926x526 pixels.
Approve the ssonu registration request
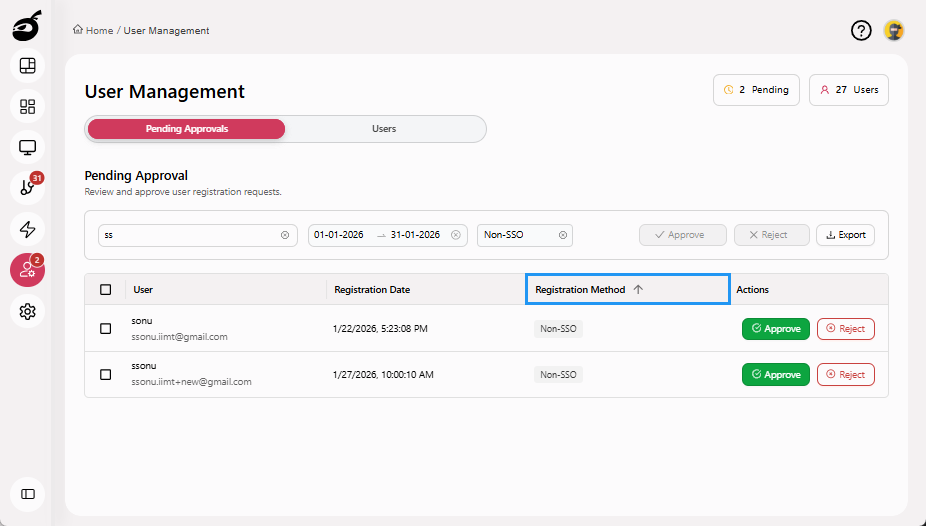[x=775, y=374]
